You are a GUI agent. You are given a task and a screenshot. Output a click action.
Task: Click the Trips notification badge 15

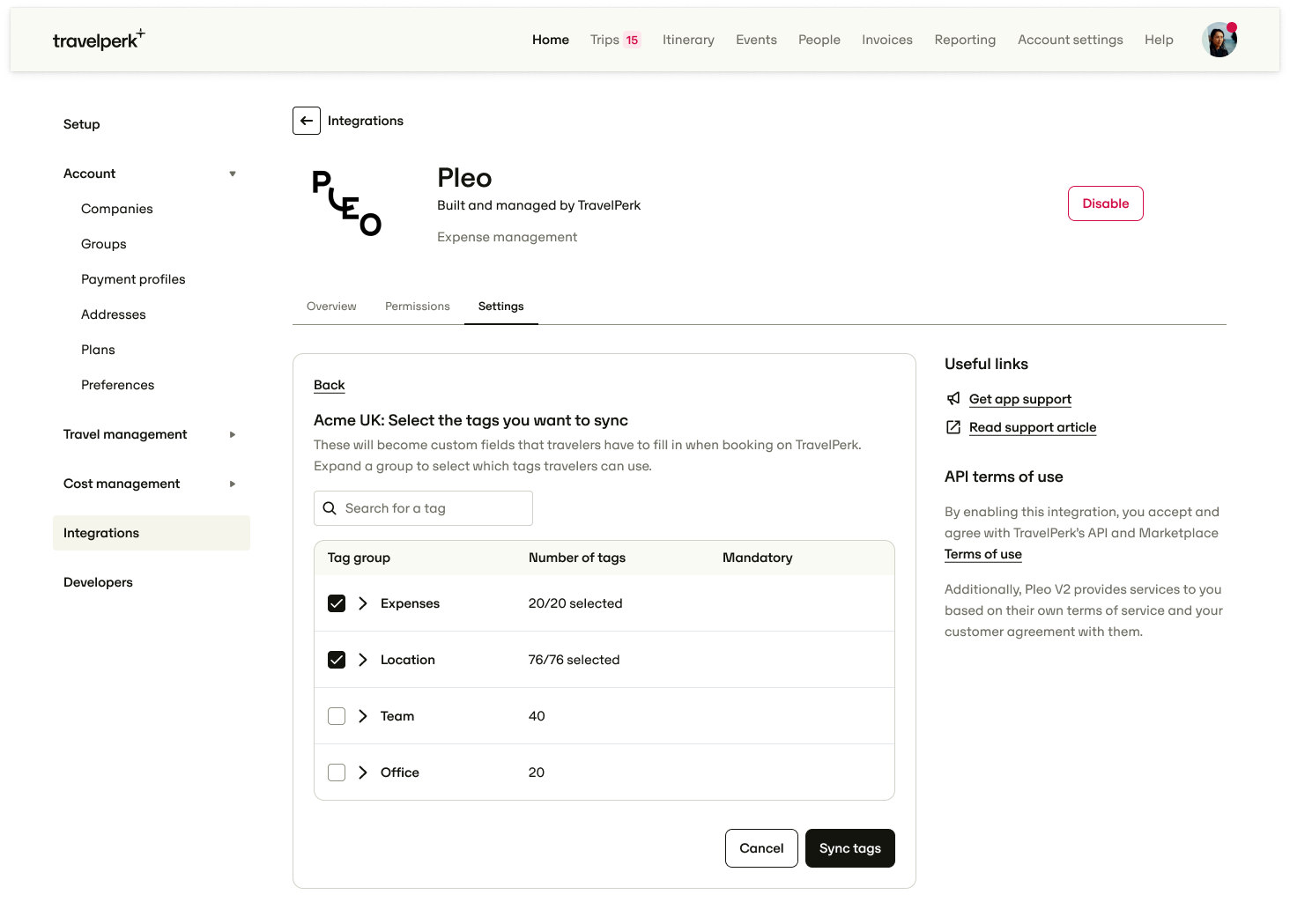[x=632, y=40]
